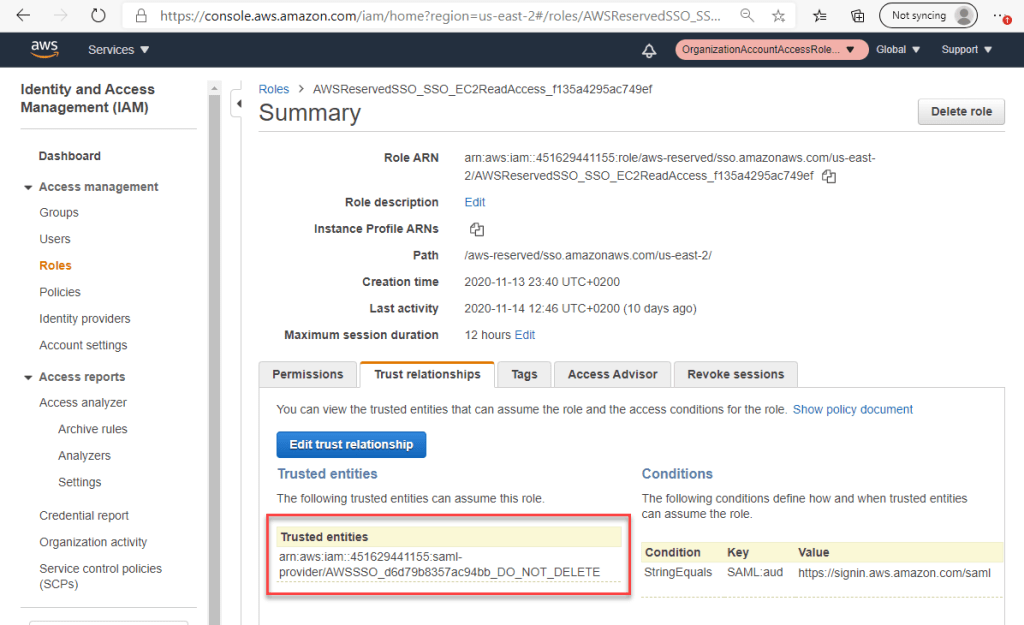Open the browser collections icon
1024x625 pixels.
(857, 16)
